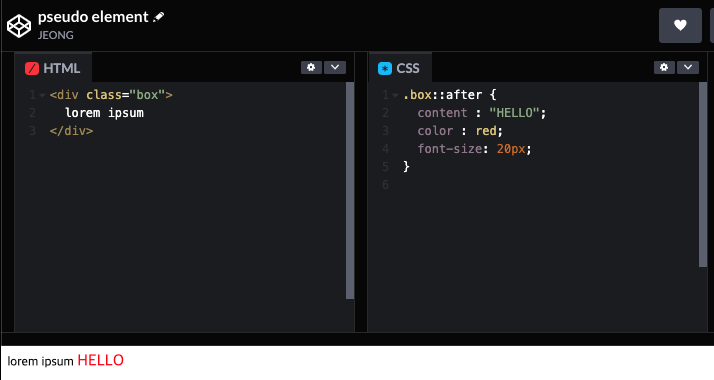Viewport: 714px width, 380px height.
Task: Collapse HTML line 1 fold arrow
Action: 42,95
